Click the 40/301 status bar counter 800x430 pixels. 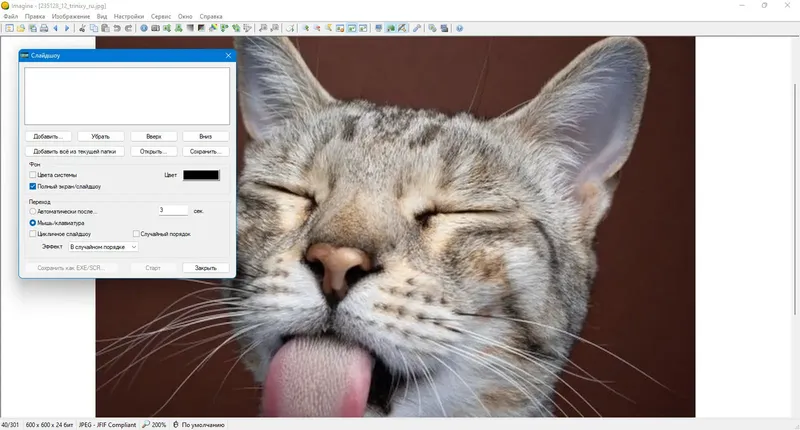(x=10, y=424)
